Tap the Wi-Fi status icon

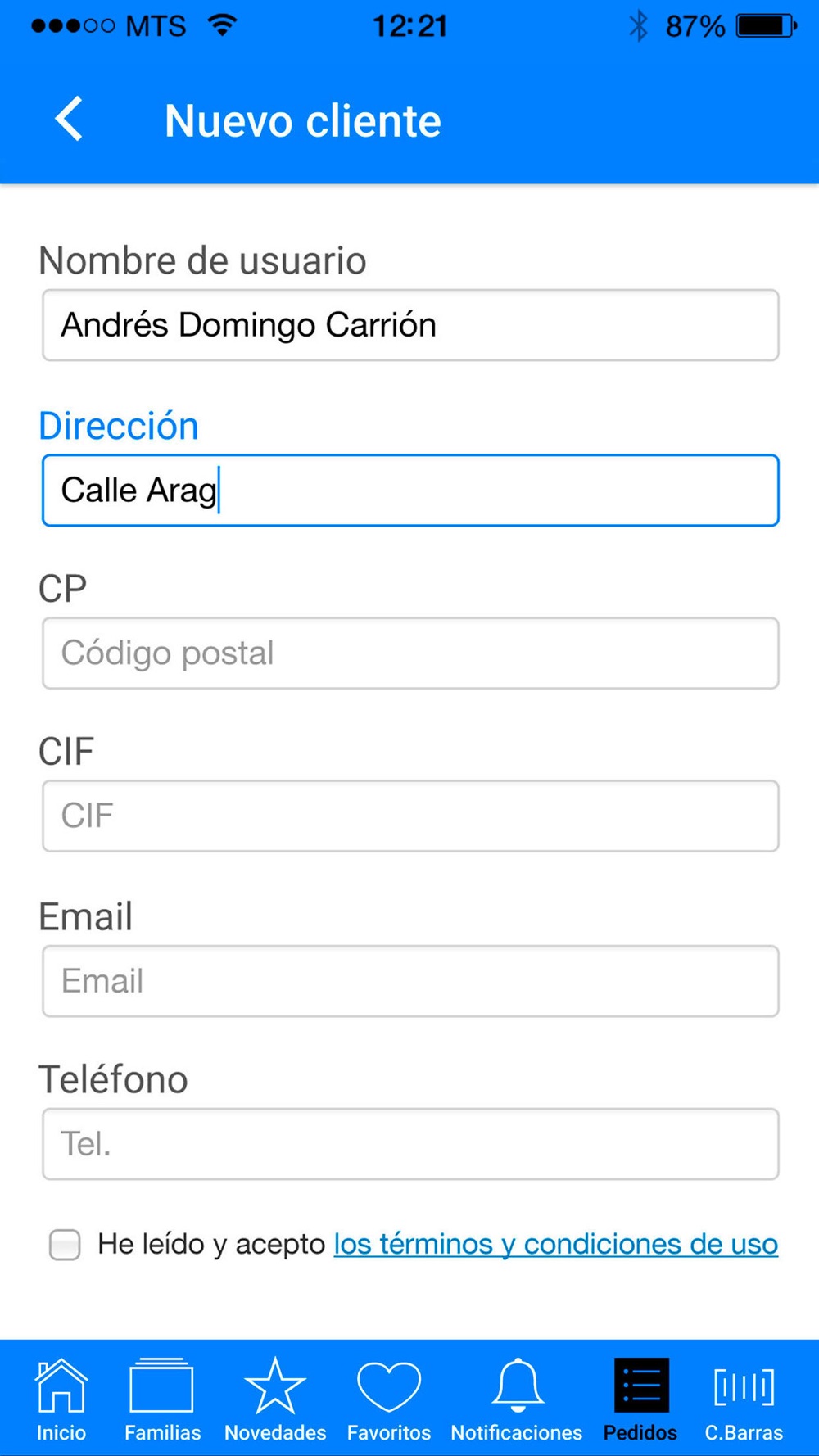[222, 25]
